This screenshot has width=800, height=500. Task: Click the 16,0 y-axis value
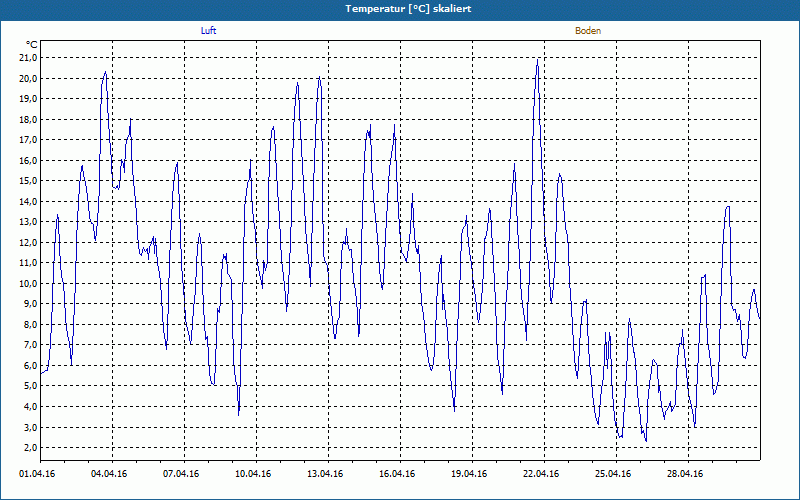28,161
